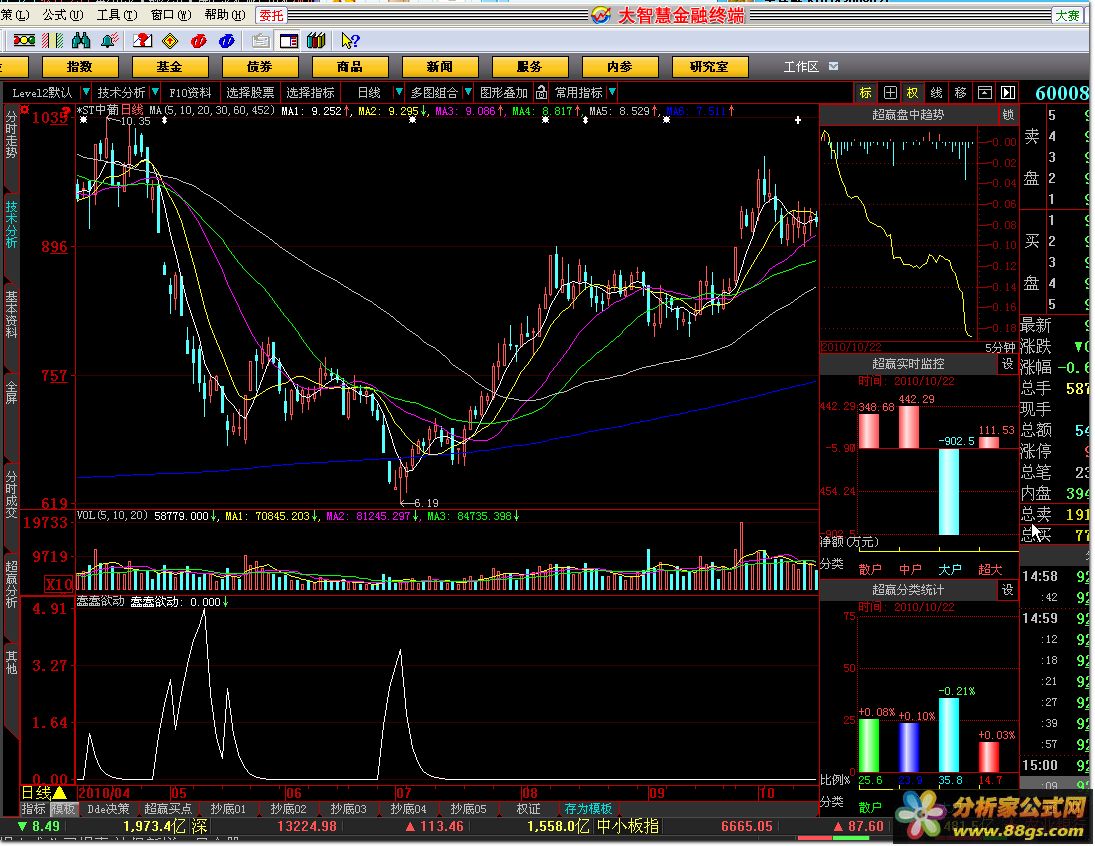Open the 工作区 workspace dropdown arrow
Viewport: 1095px width, 846px height.
click(x=833, y=66)
